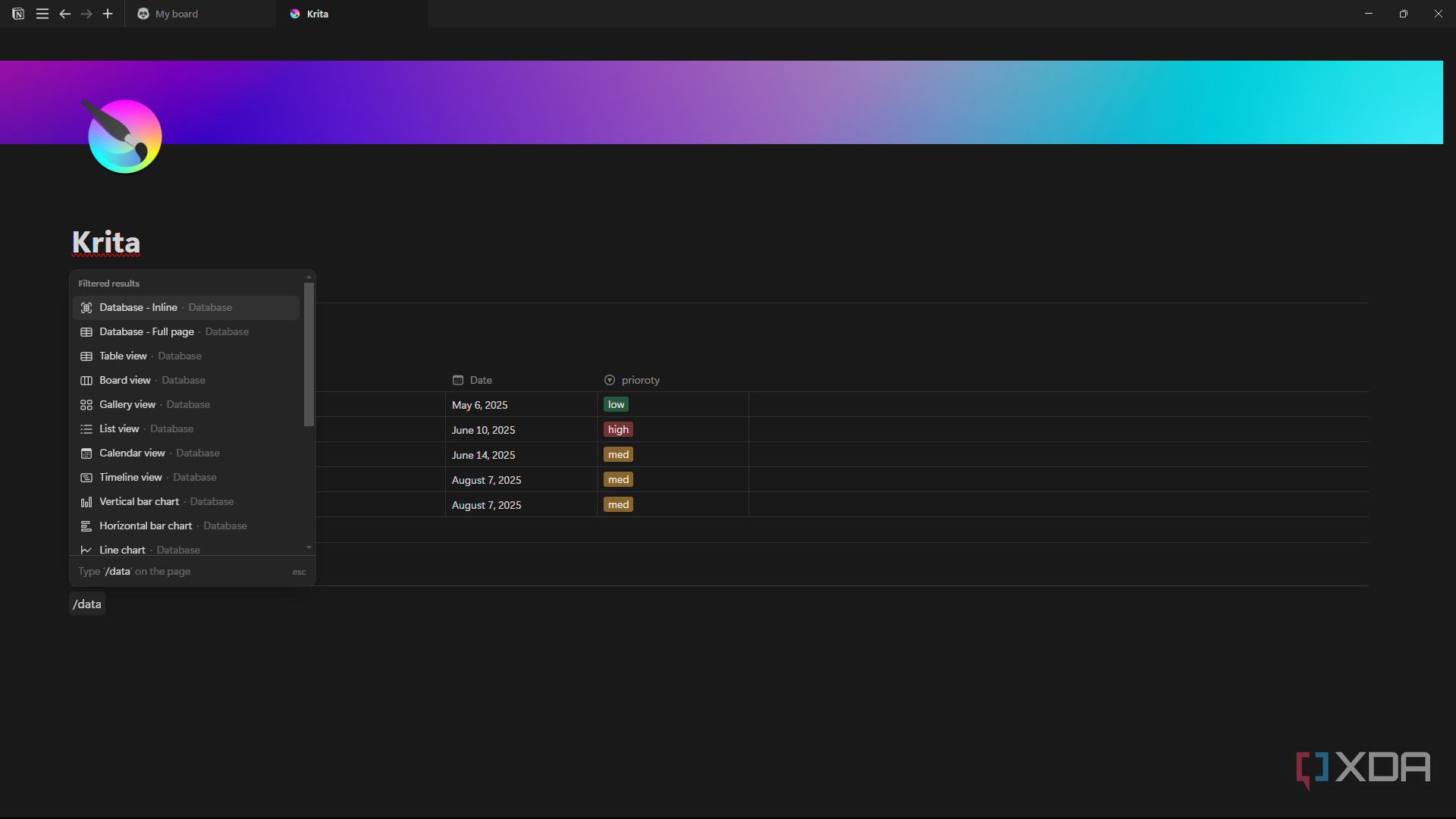Click the Krita page title
1456x819 pixels.
(x=106, y=243)
